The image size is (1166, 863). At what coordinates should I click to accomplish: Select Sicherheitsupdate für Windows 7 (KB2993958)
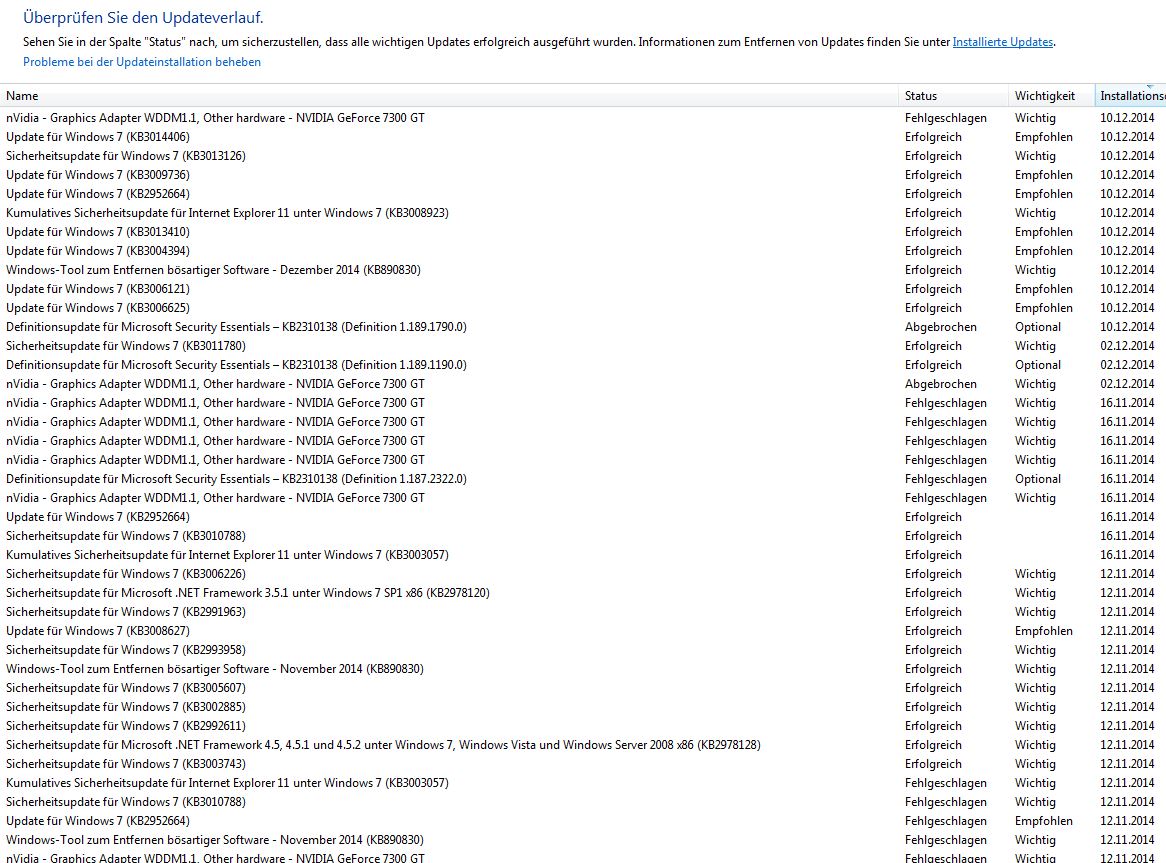[x=583, y=650]
